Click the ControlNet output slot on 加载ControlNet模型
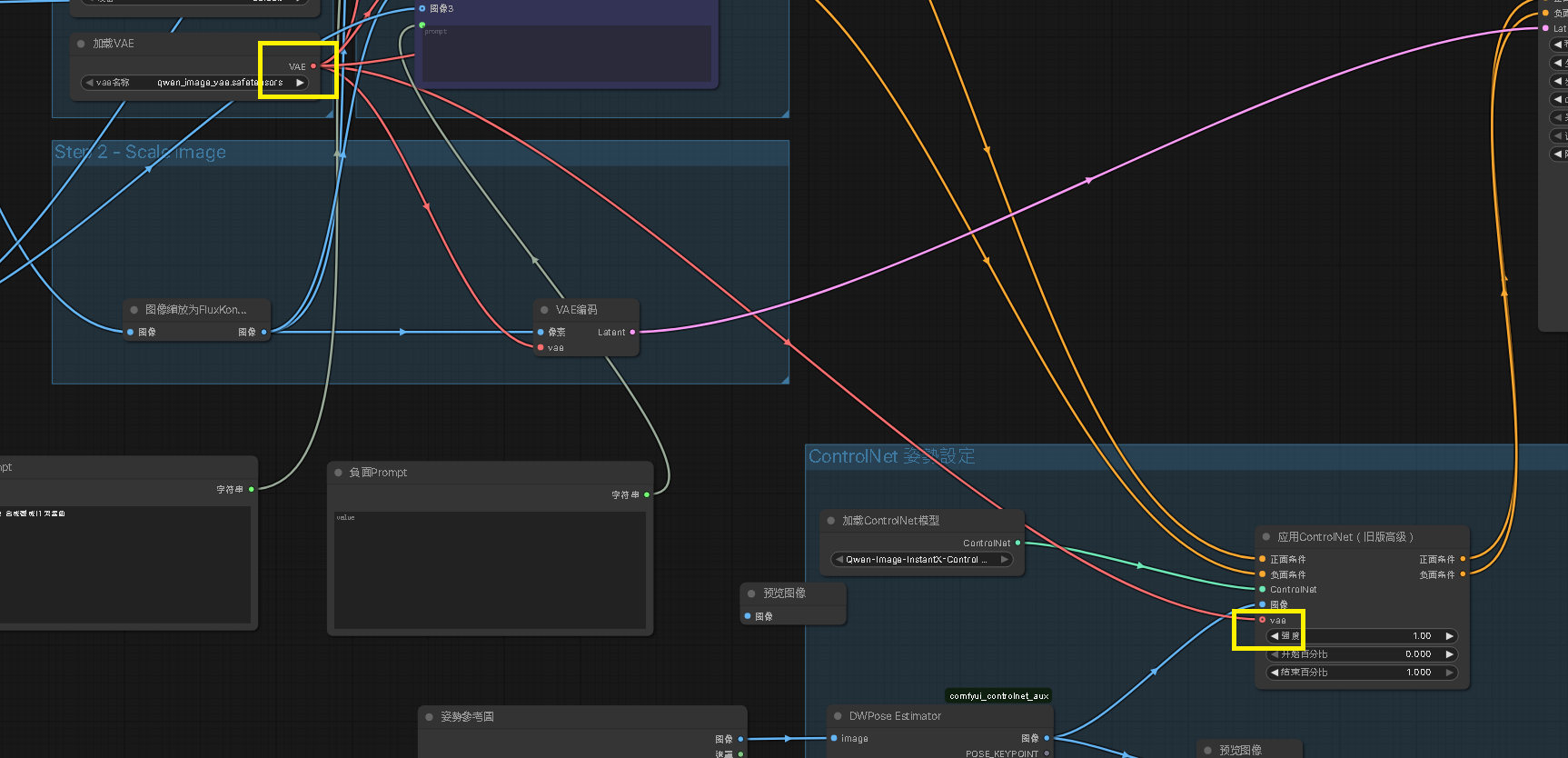 pos(1017,543)
